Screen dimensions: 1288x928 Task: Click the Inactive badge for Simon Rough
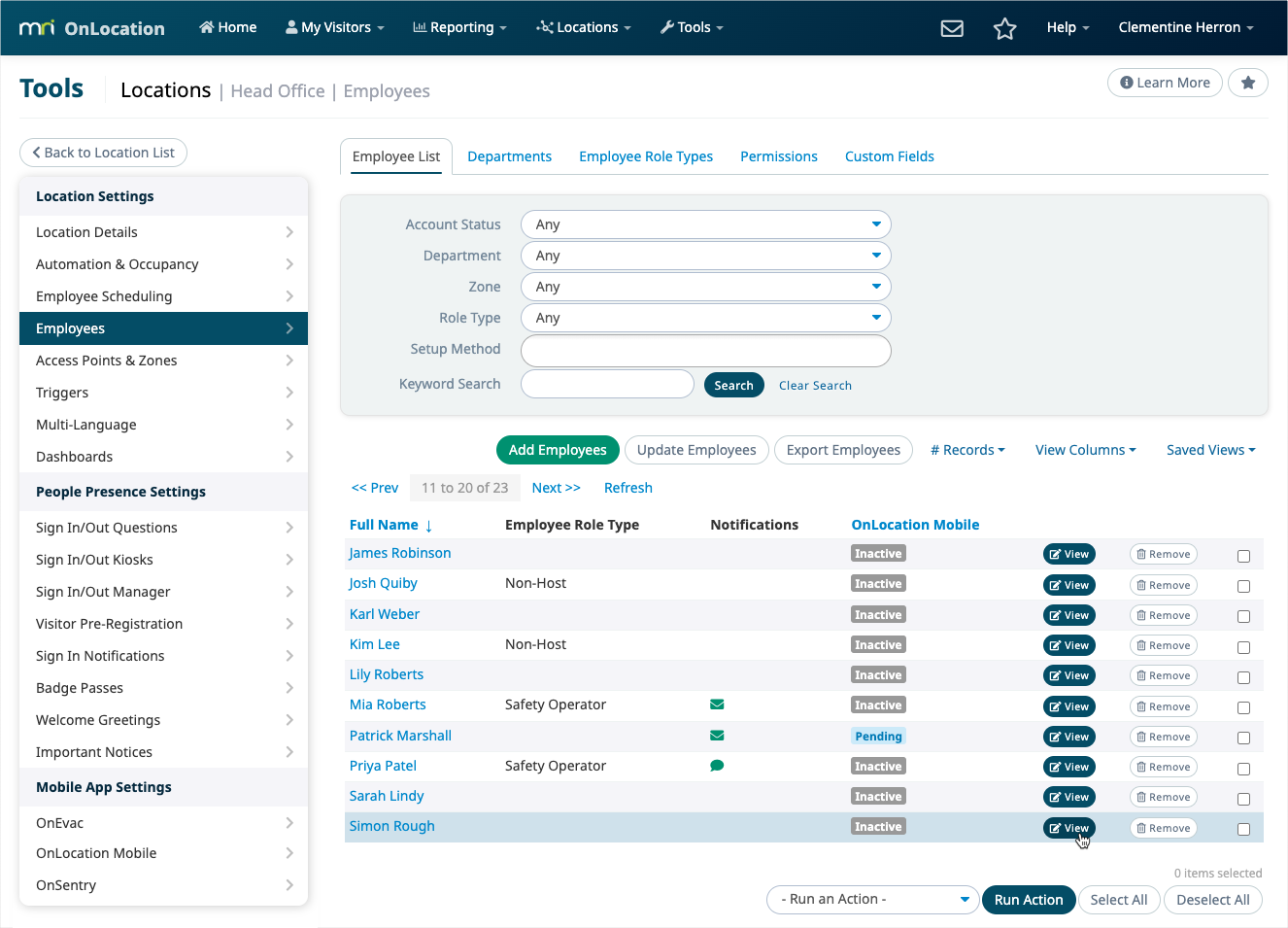[x=878, y=827]
